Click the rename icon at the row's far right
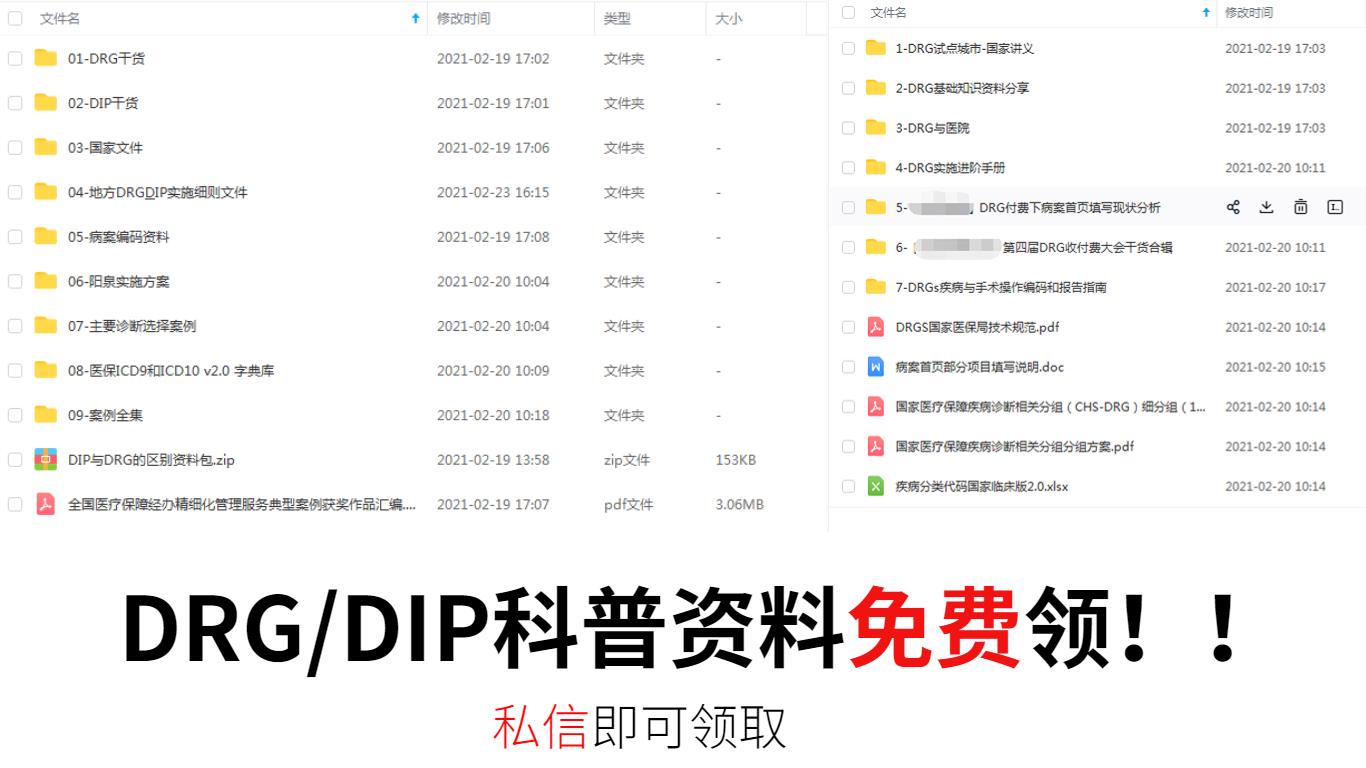 coord(1334,207)
